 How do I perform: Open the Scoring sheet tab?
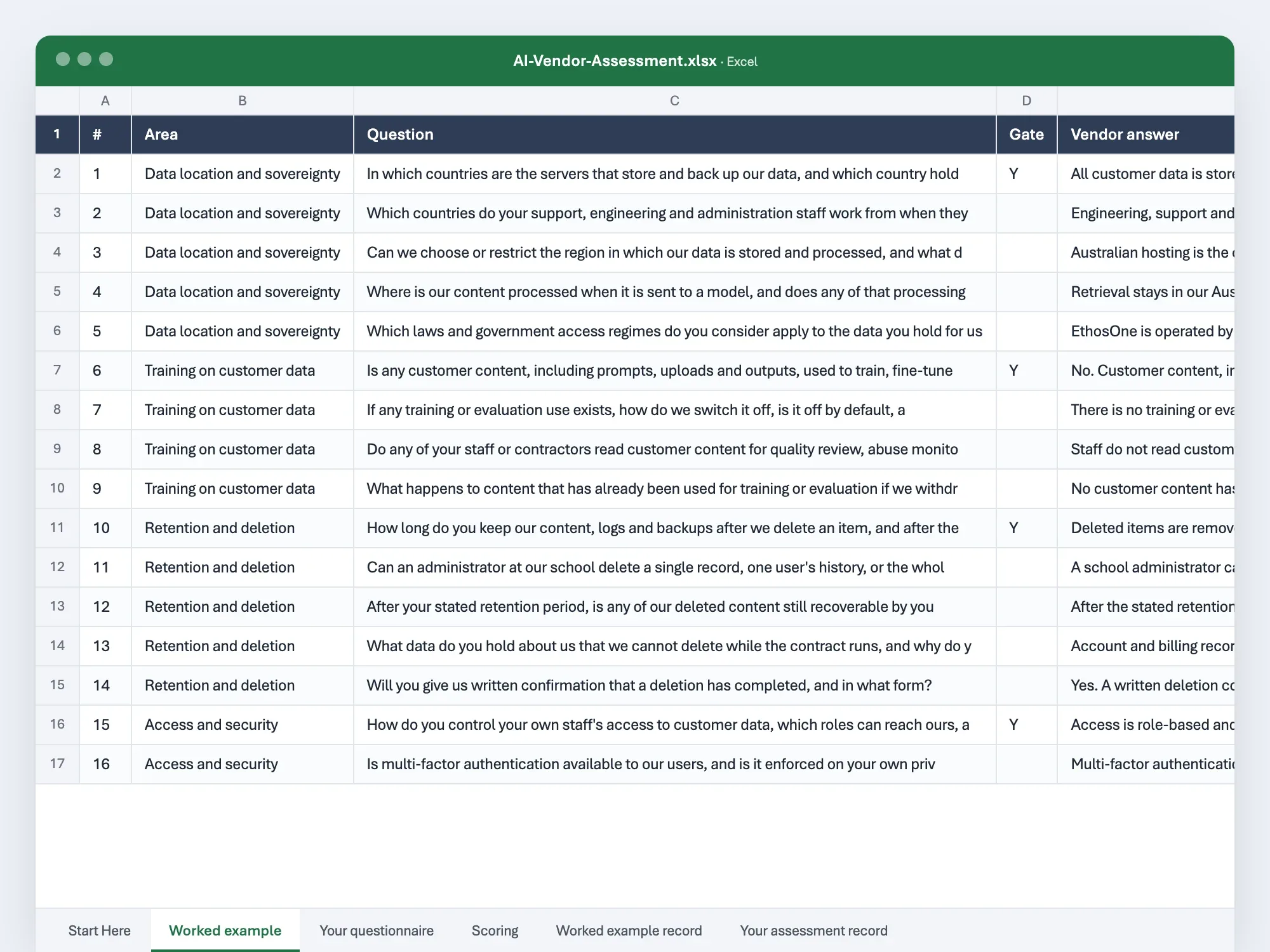(495, 930)
